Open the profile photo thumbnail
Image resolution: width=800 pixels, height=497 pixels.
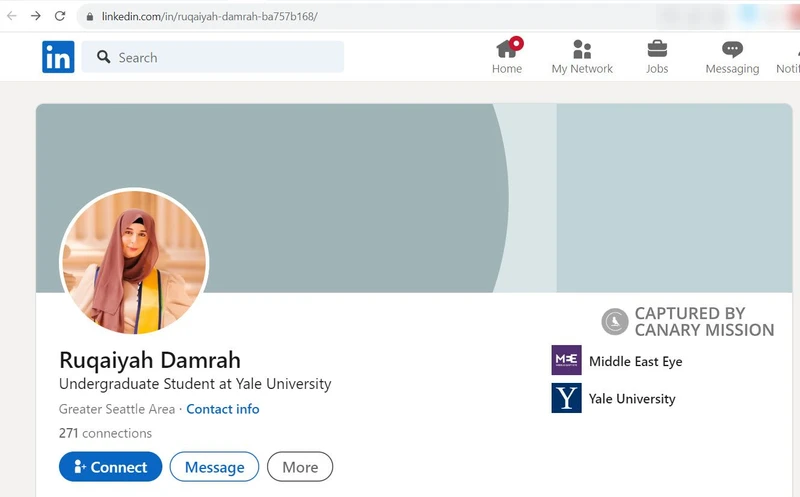[134, 261]
